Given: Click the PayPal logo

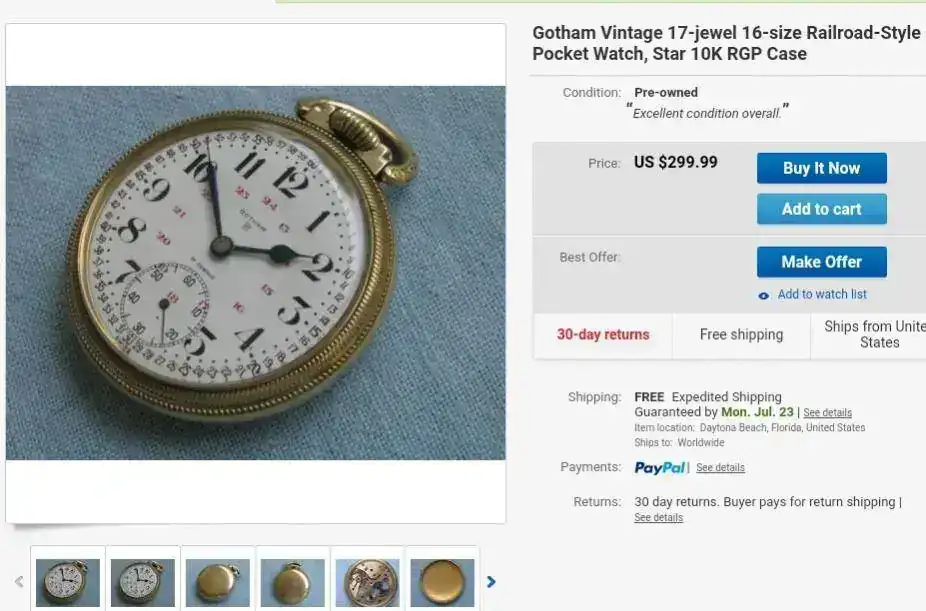Looking at the screenshot, I should (x=660, y=468).
